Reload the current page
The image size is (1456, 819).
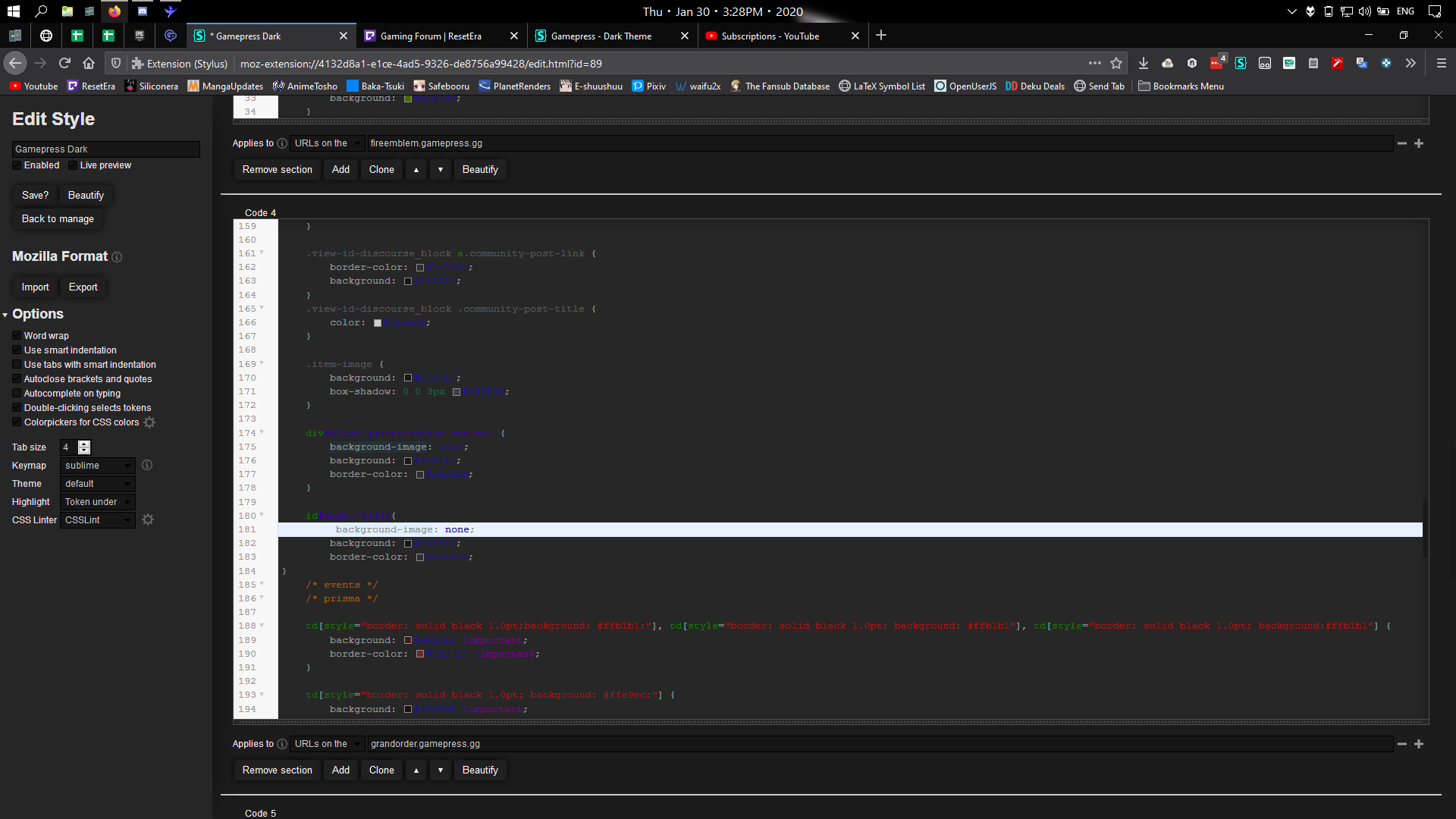click(x=64, y=64)
